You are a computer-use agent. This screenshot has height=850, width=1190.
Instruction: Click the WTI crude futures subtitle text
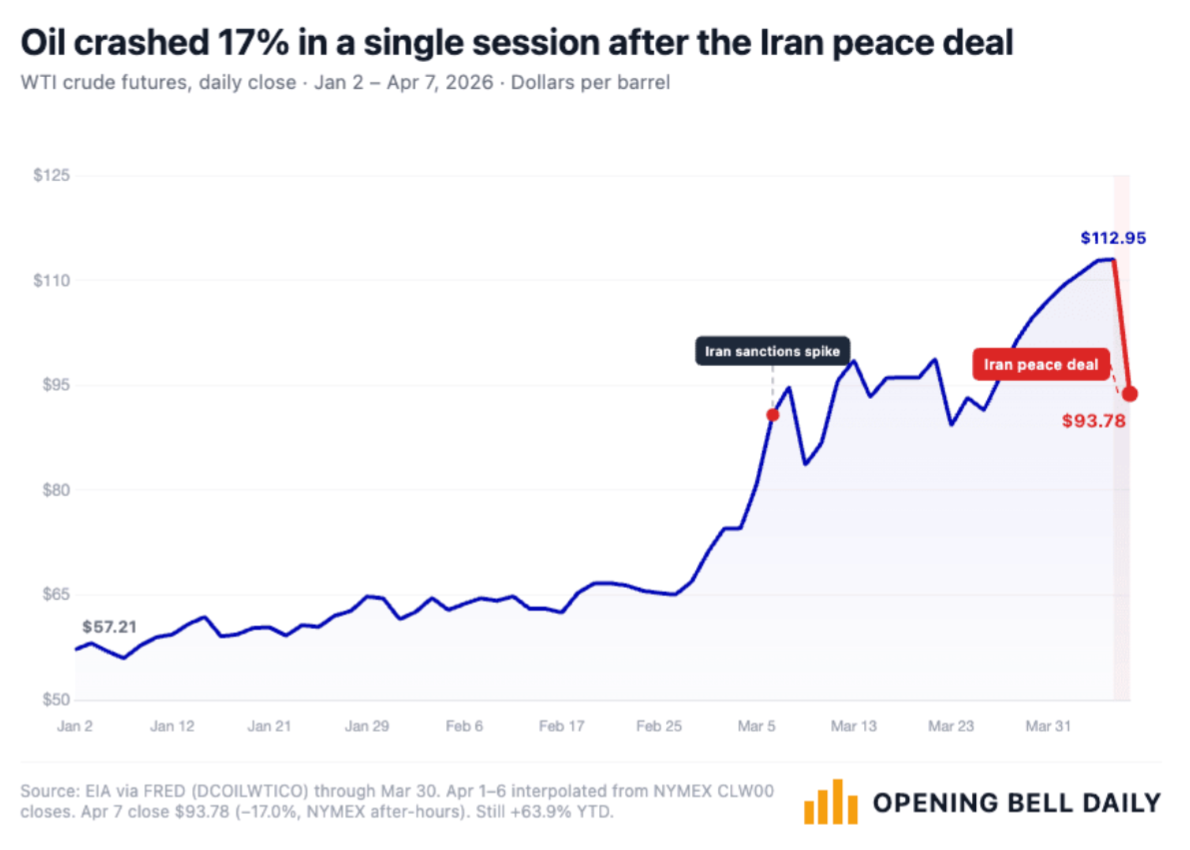pos(345,82)
